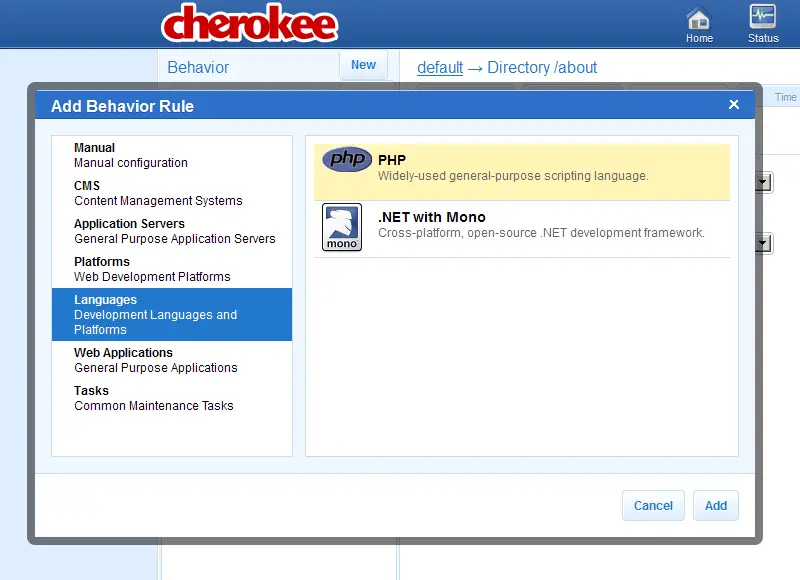Click the Behavior heading

pyautogui.click(x=198, y=67)
